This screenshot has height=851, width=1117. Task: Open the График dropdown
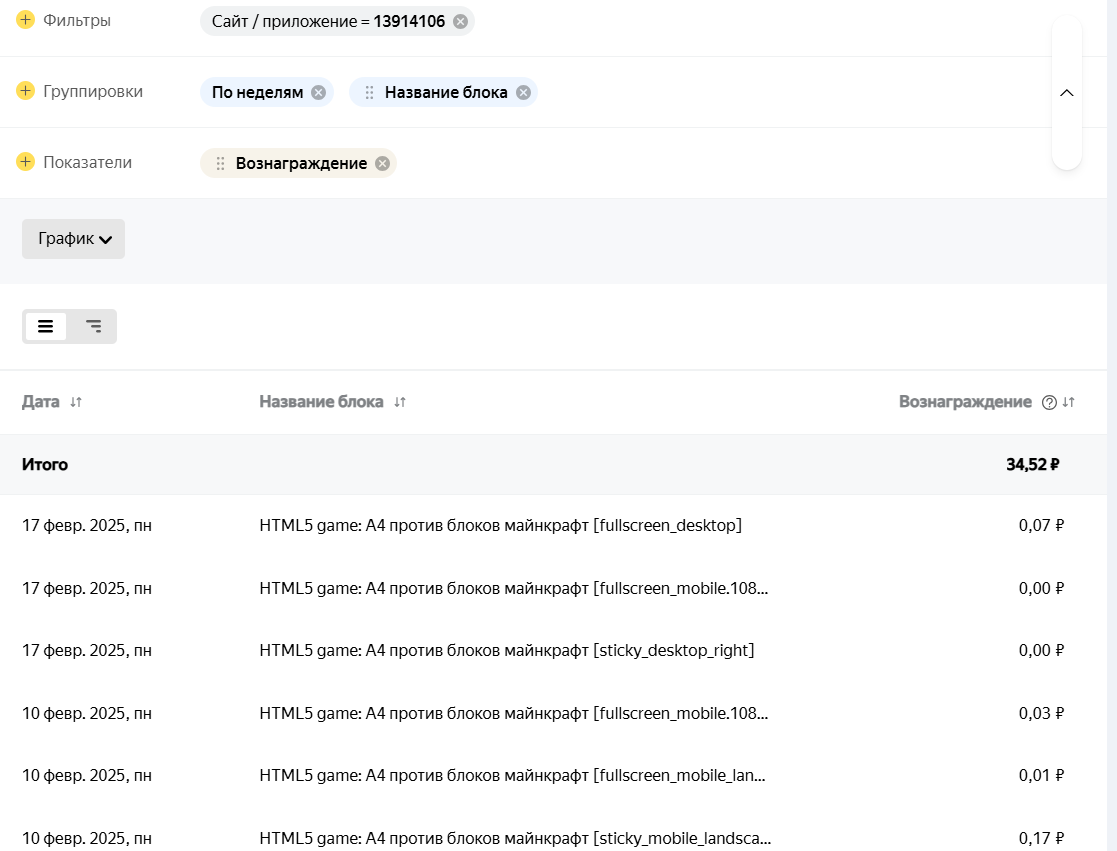(x=74, y=239)
